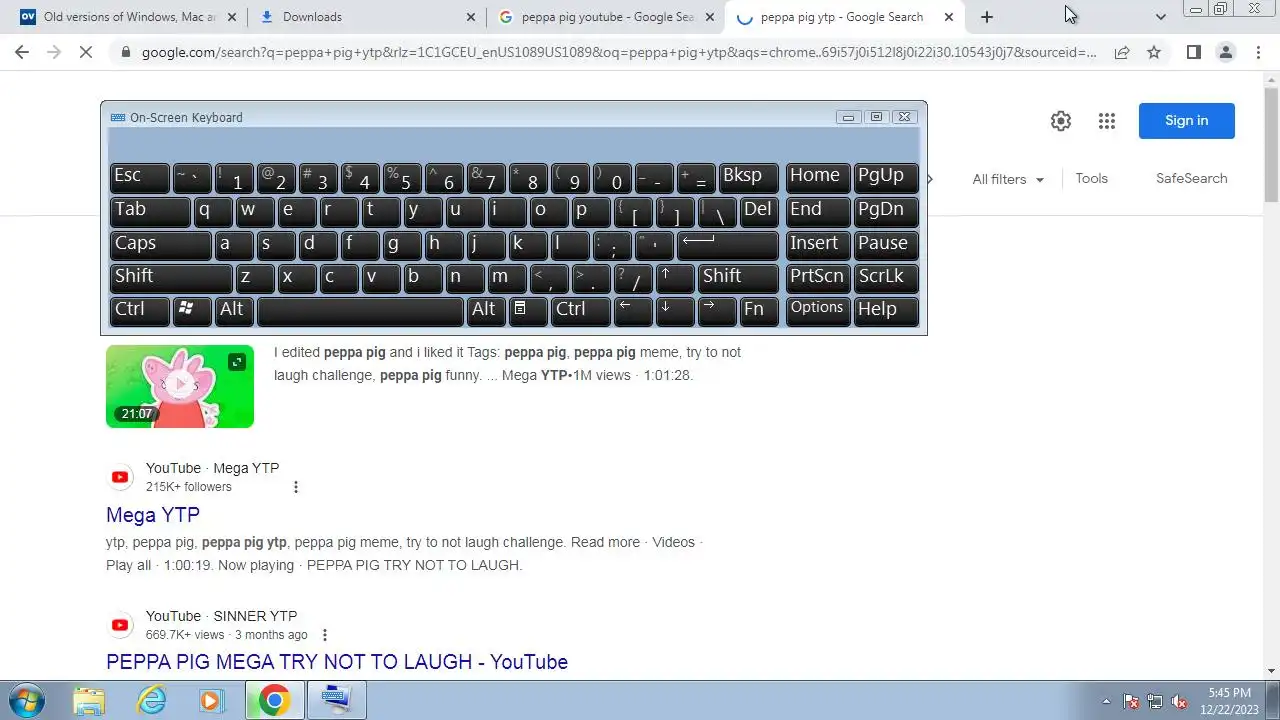The image size is (1280, 720).
Task: Switch to Chrome in the taskbar
Action: (274, 700)
